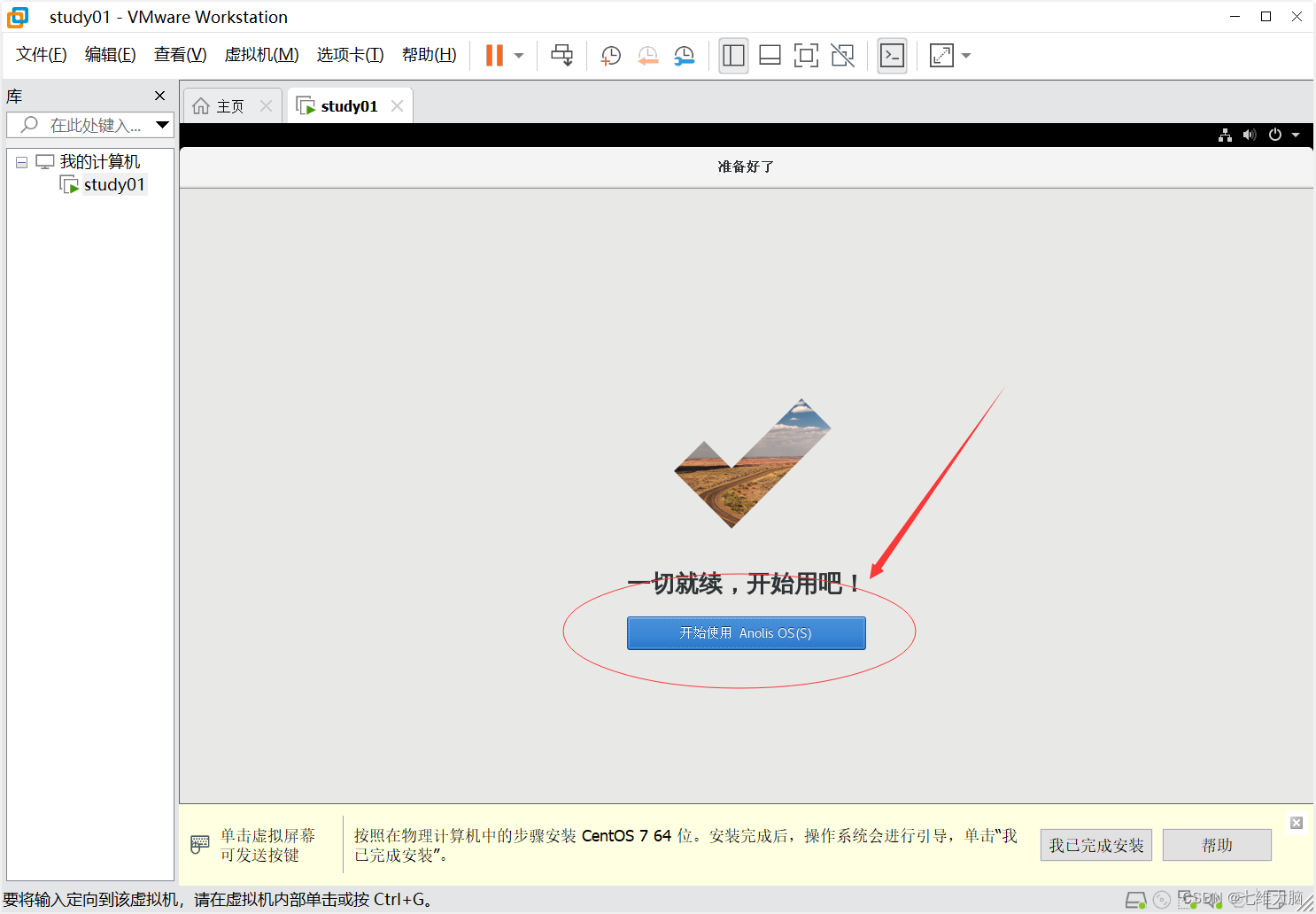This screenshot has width=1316, height=914.
Task: Close the 主页 tab
Action: 266,105
